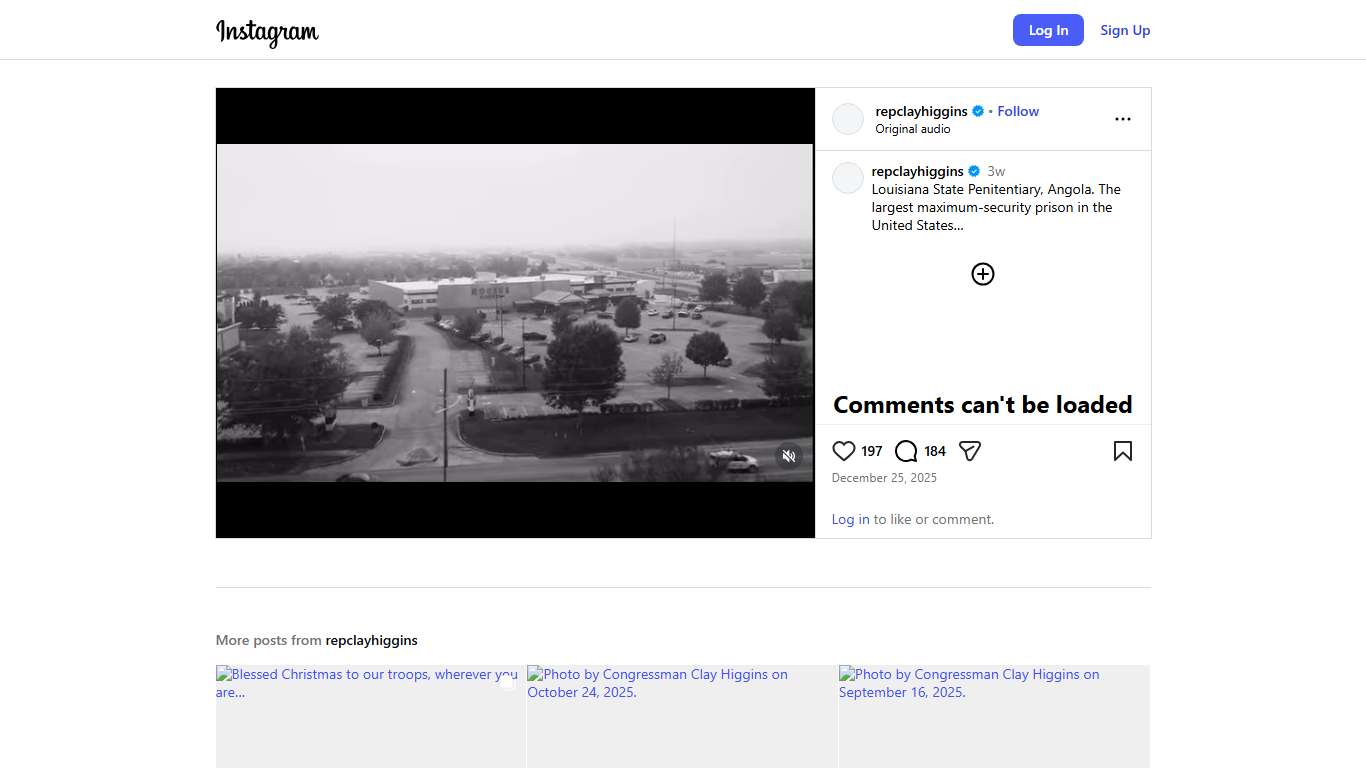1366x768 pixels.
Task: Unmute the video with speaker icon
Action: coord(789,456)
